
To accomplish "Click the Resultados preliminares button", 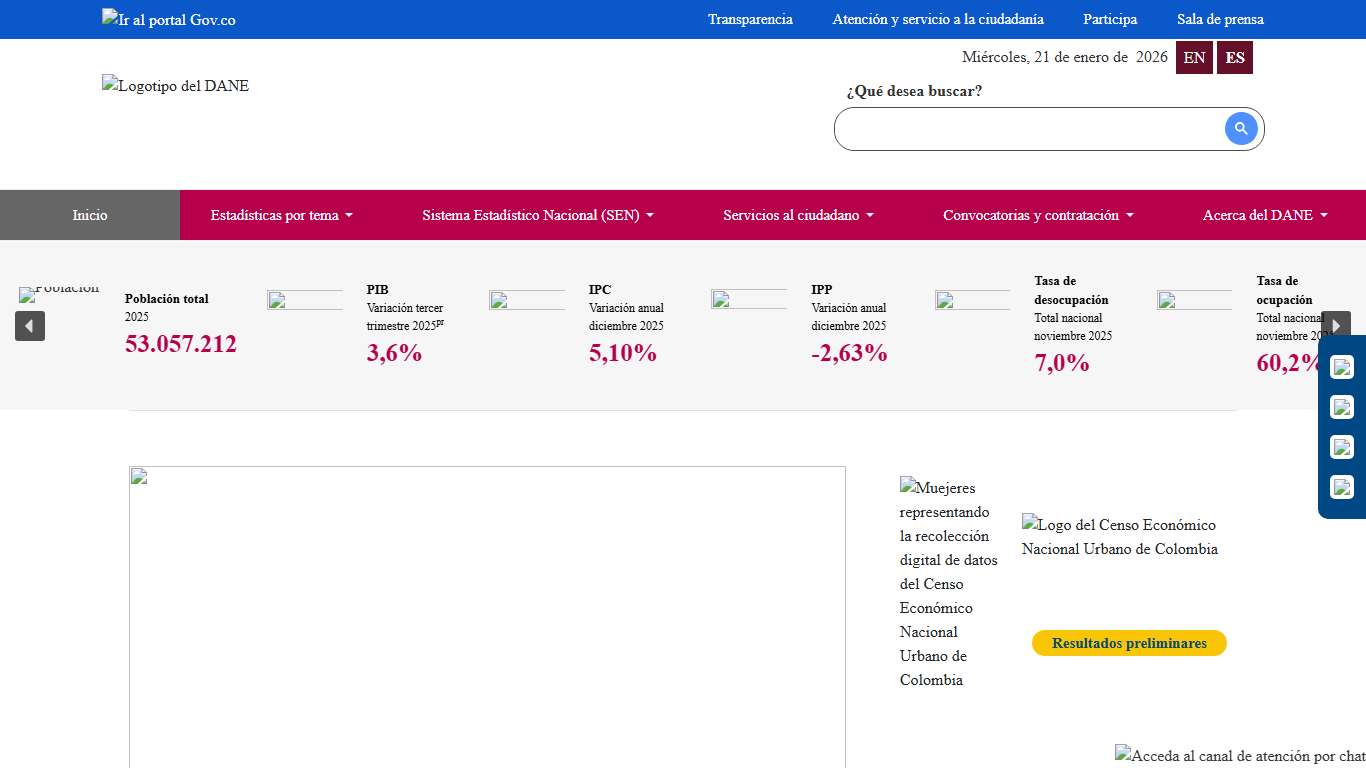I will point(1129,643).
